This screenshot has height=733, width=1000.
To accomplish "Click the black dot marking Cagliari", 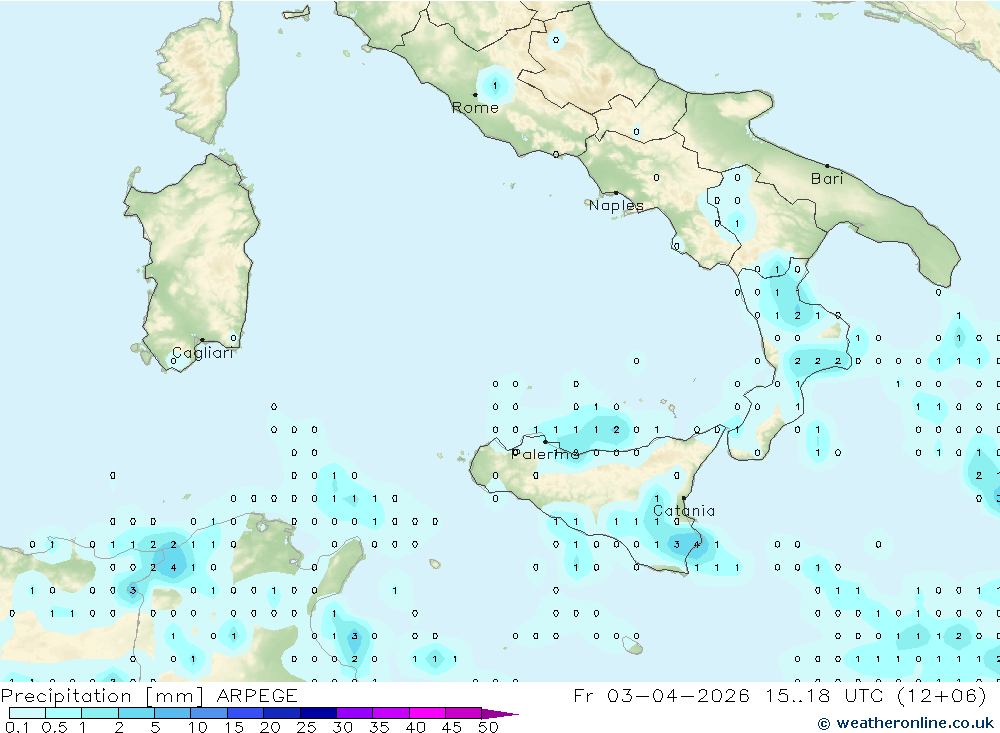I will click(x=202, y=340).
